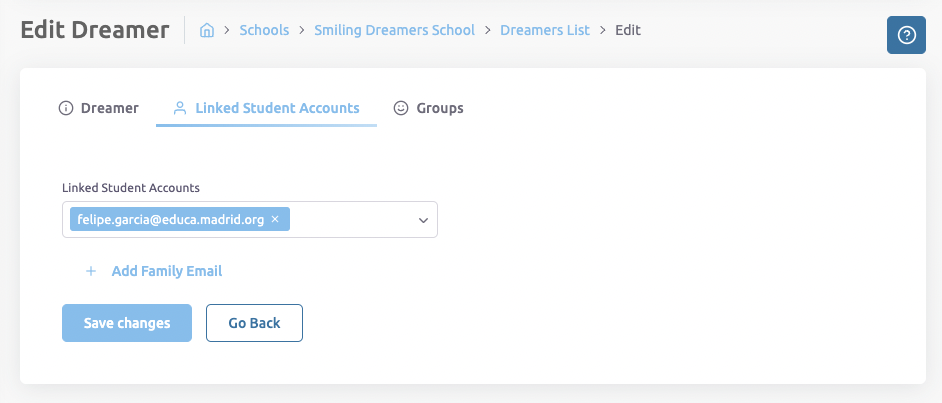942x403 pixels.
Task: Remove felipe.garcia@educa.madrid.org tag with its x
Action: point(275,219)
